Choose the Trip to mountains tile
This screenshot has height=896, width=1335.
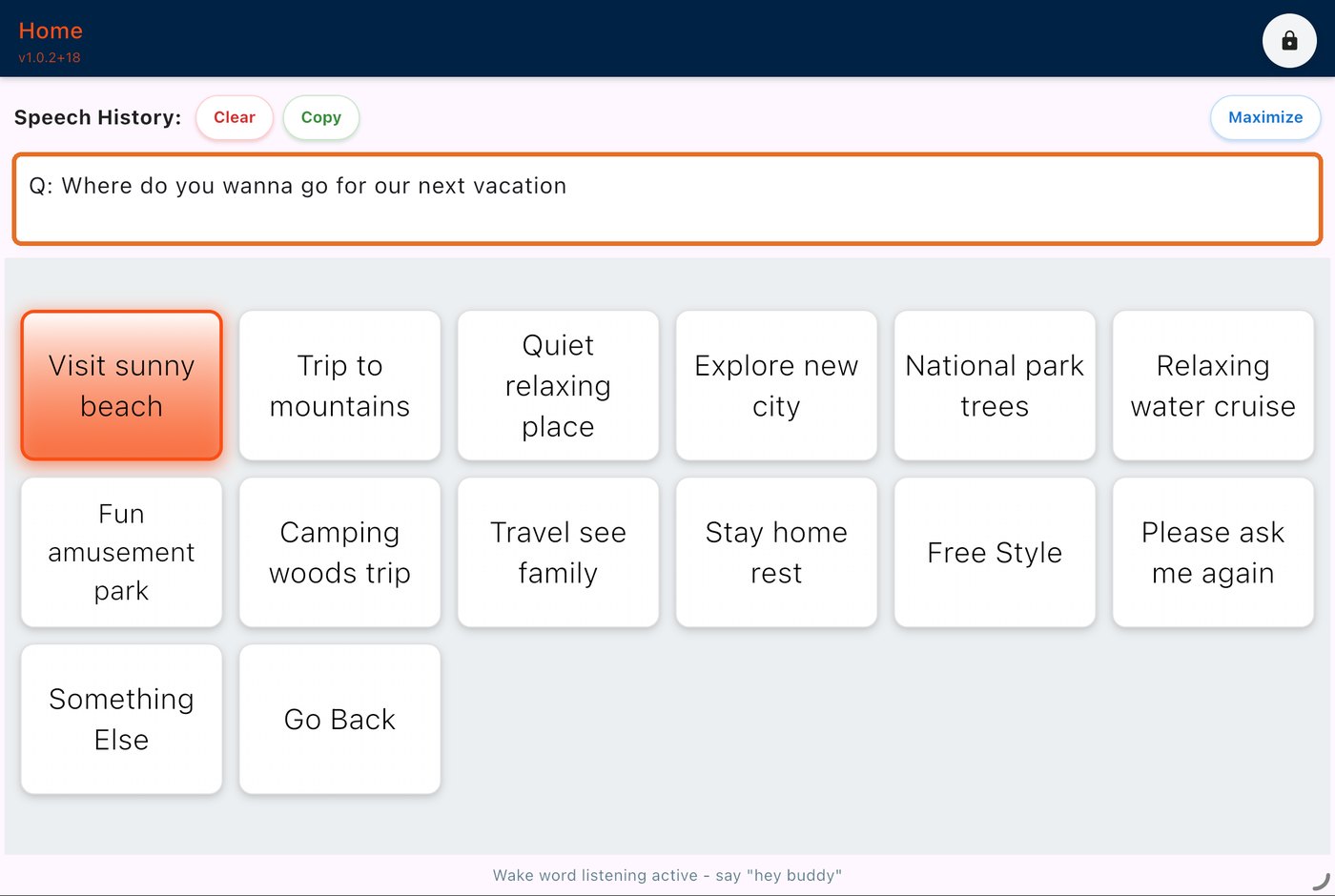pyautogui.click(x=340, y=385)
